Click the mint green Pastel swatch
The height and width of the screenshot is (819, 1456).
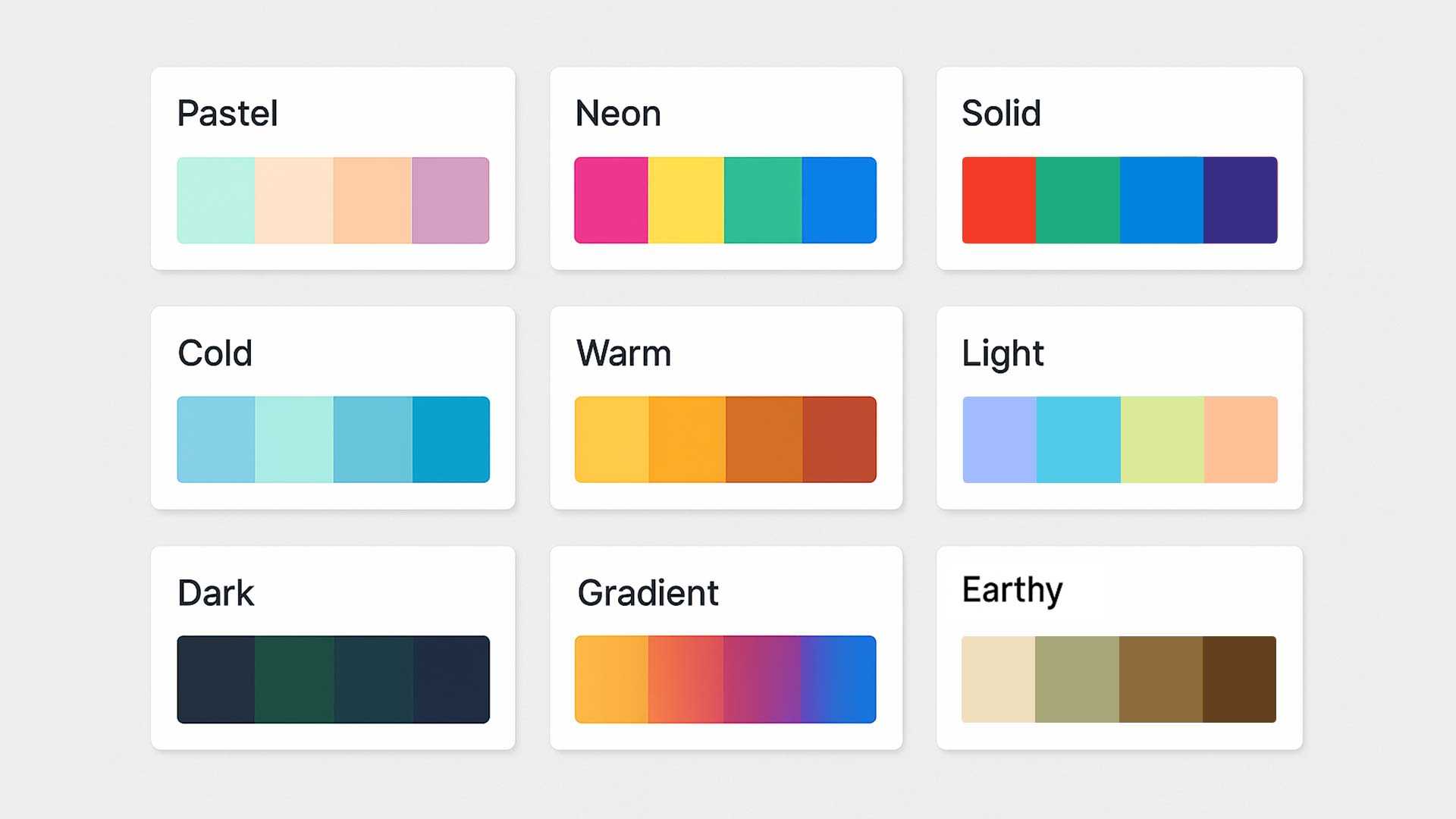pos(216,200)
